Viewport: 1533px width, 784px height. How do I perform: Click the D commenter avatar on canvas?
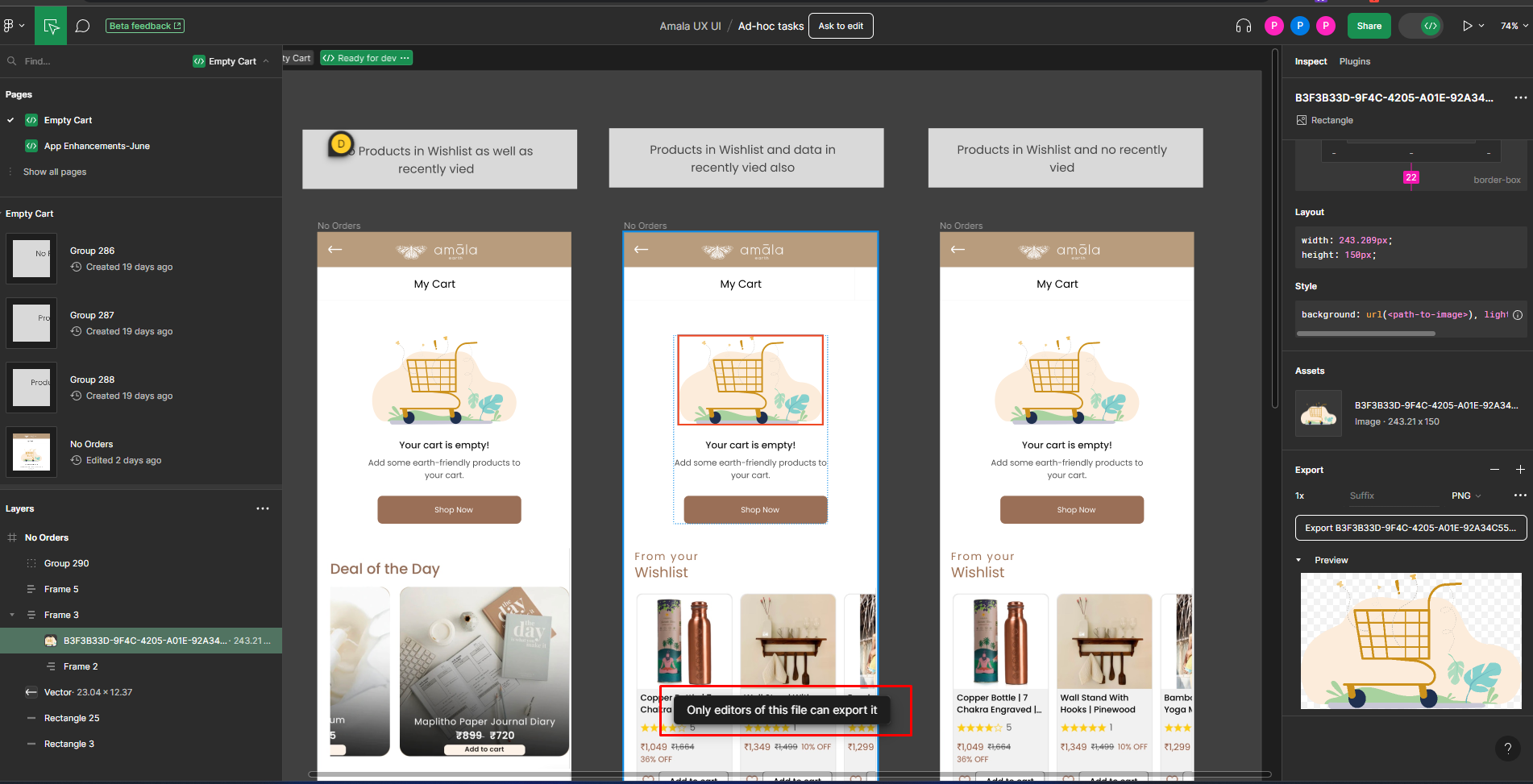(341, 144)
